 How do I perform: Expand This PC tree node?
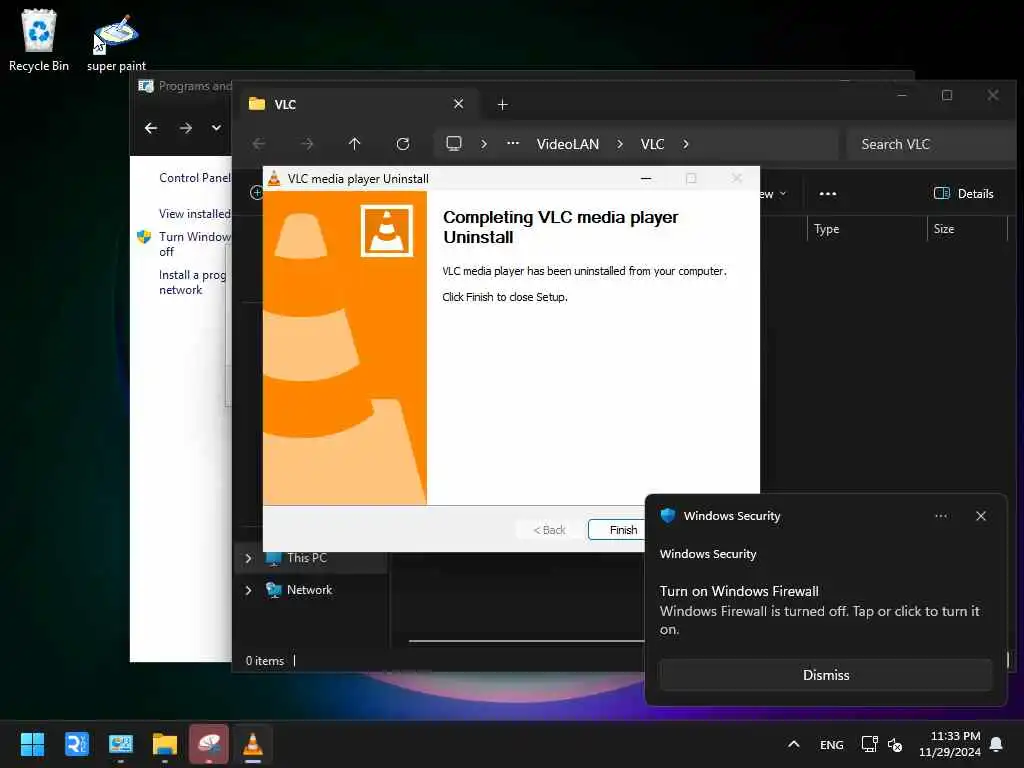click(x=248, y=558)
